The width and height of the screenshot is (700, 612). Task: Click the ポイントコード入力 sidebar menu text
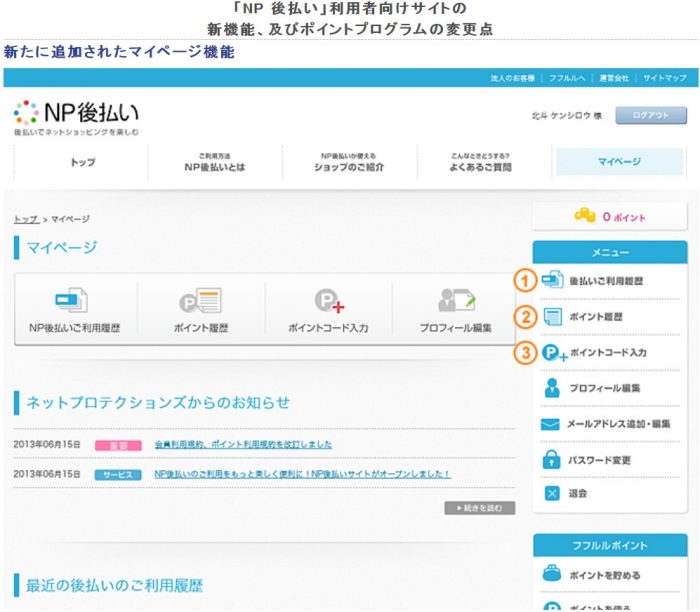pos(608,353)
